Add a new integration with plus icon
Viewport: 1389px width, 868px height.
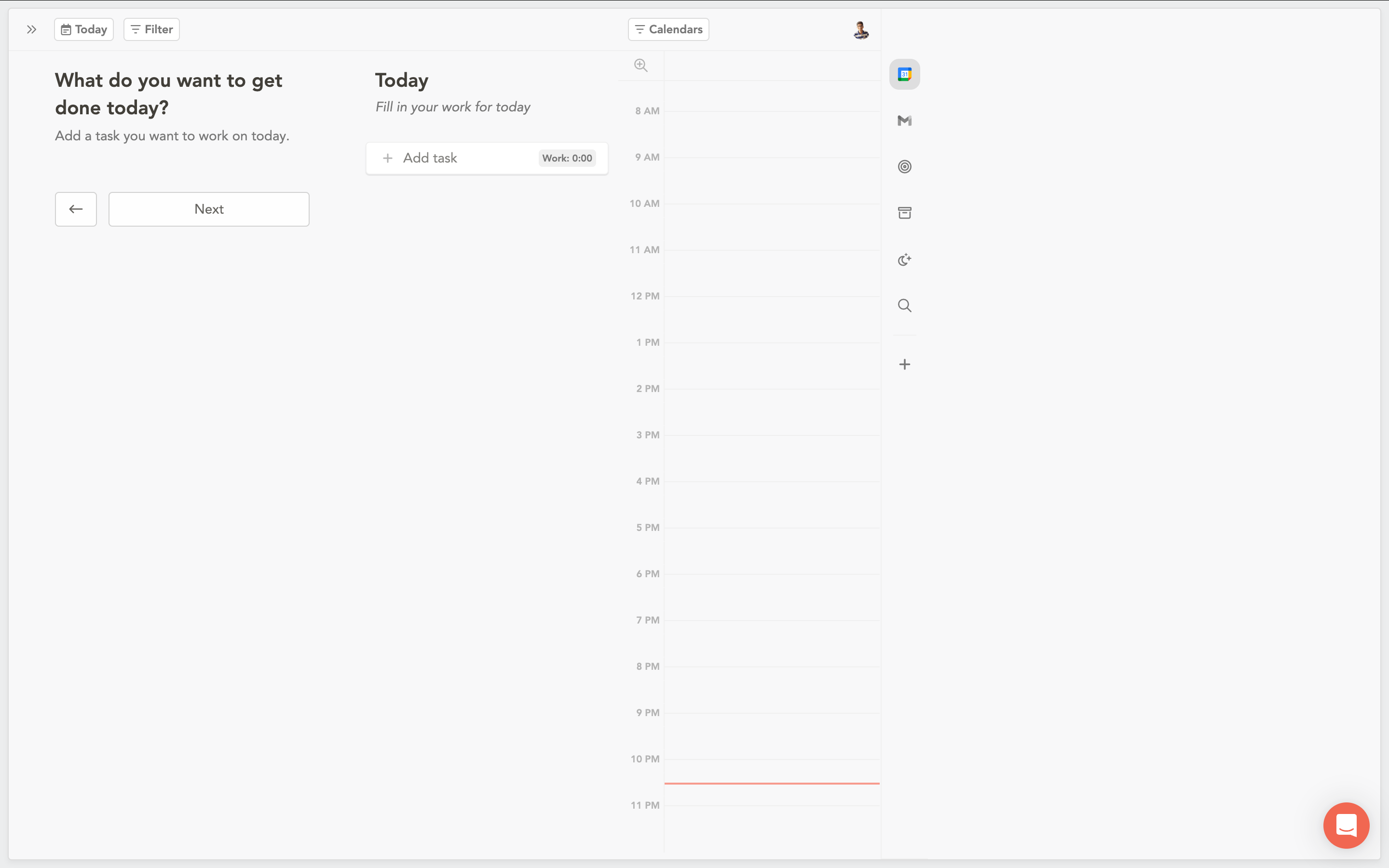click(904, 365)
